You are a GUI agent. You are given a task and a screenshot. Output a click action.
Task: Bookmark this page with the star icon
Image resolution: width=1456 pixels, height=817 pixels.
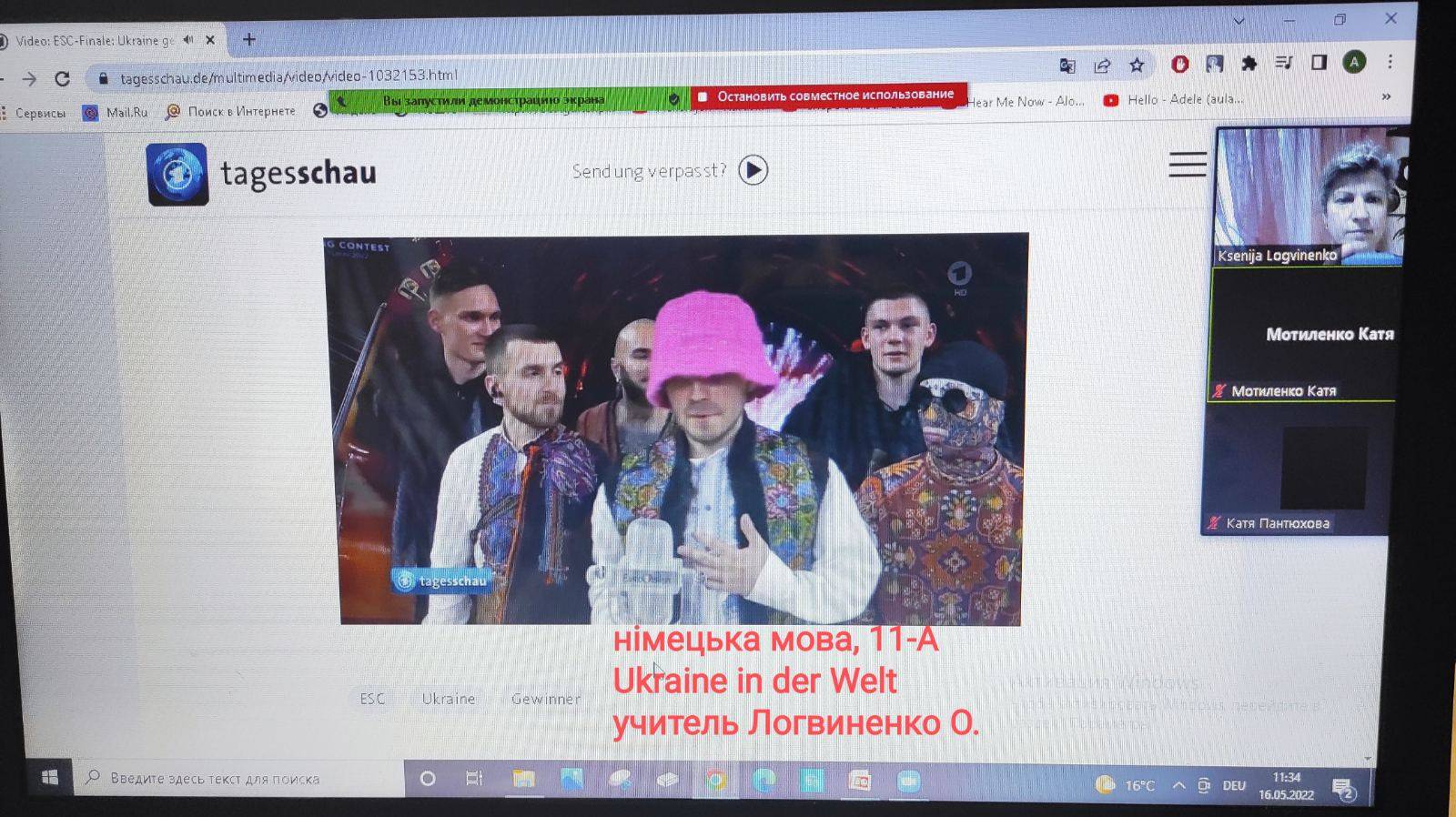(x=1137, y=65)
